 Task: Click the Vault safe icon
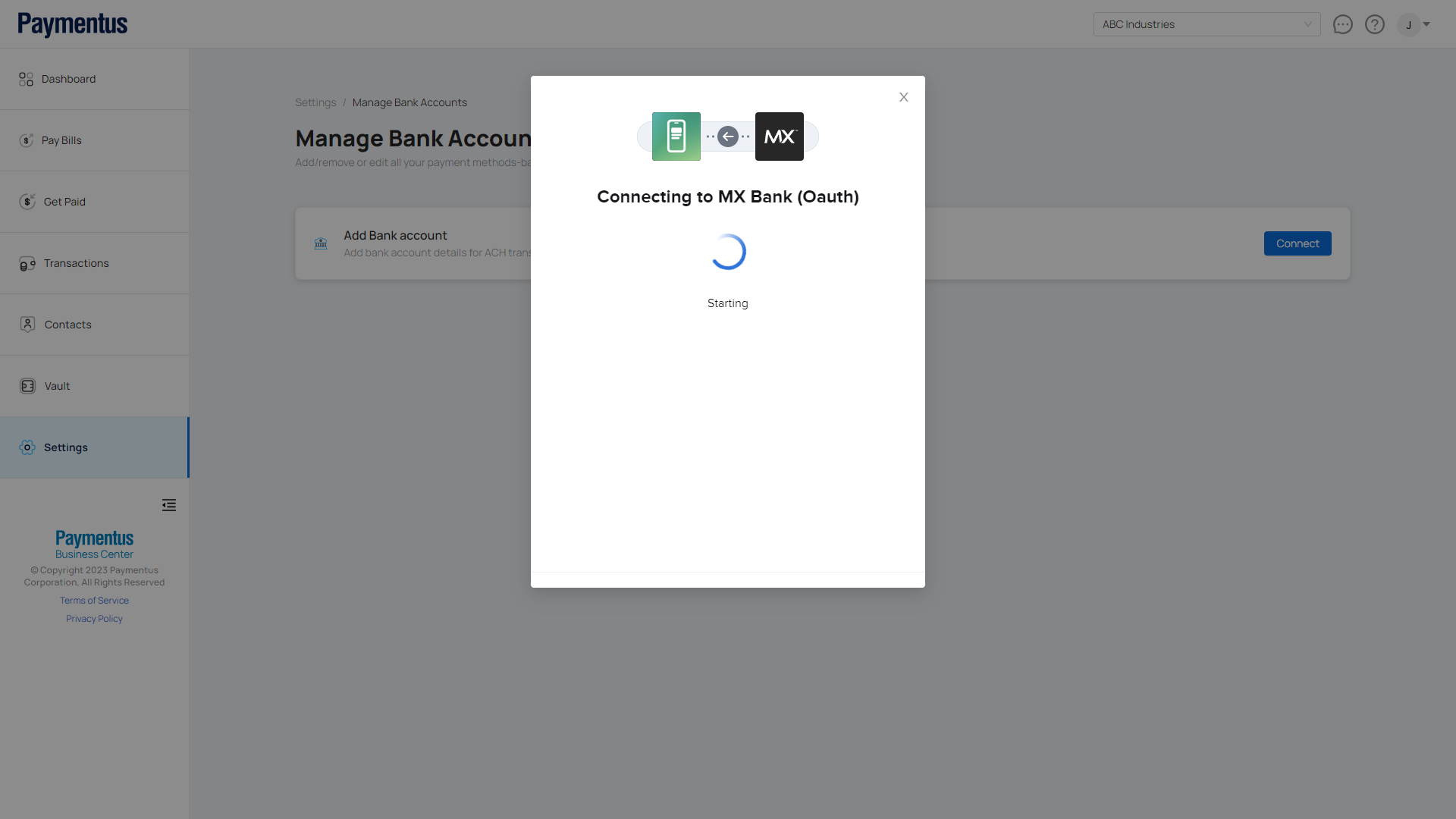tap(27, 386)
